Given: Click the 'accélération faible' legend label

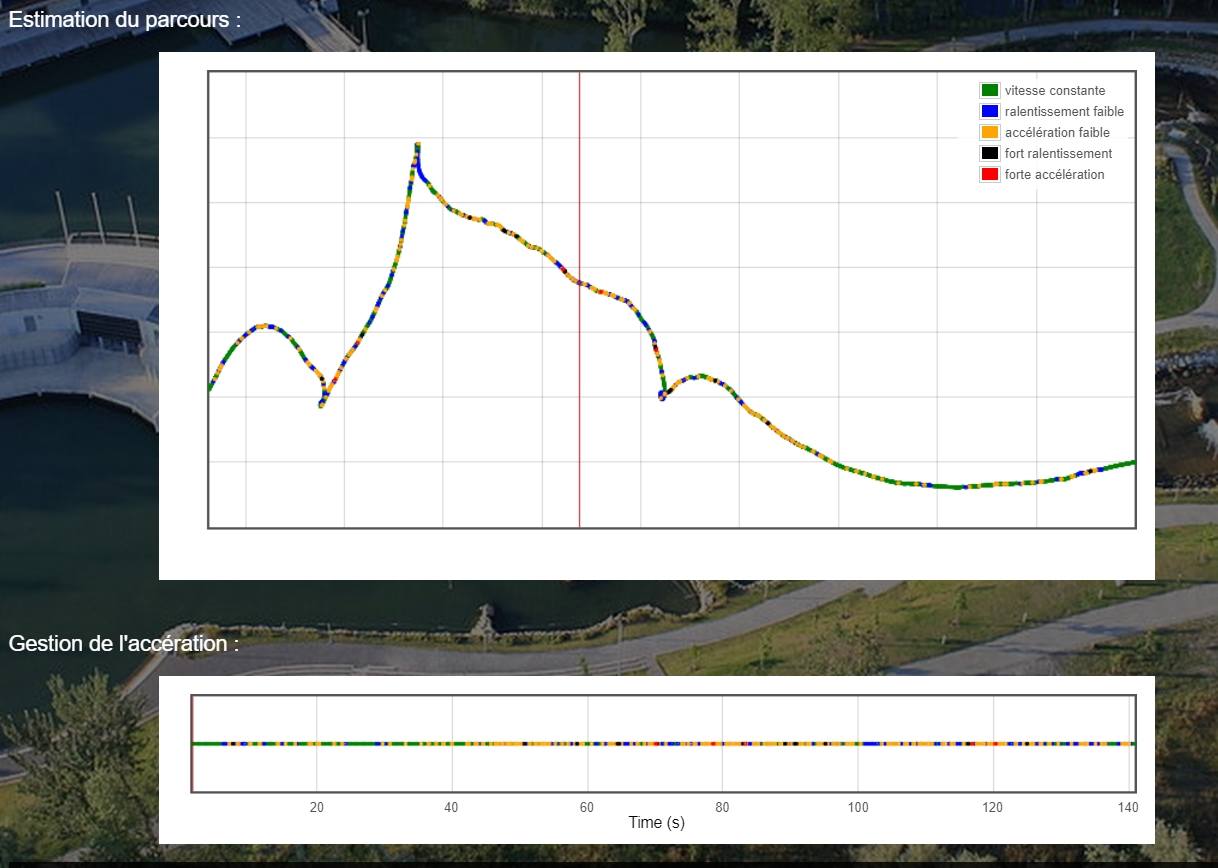Looking at the screenshot, I should (1057, 133).
